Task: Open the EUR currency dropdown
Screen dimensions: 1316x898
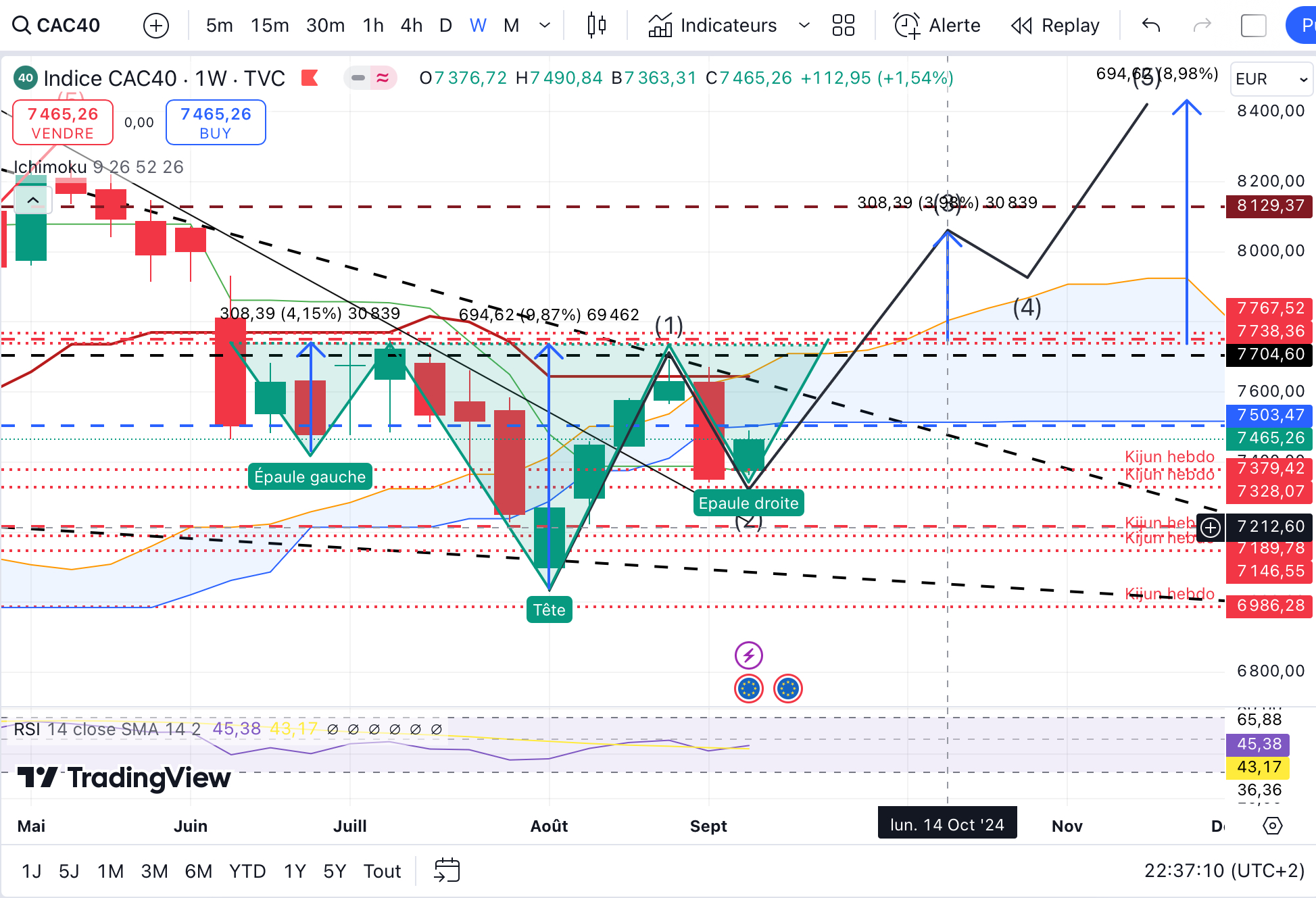Action: 1271,79
